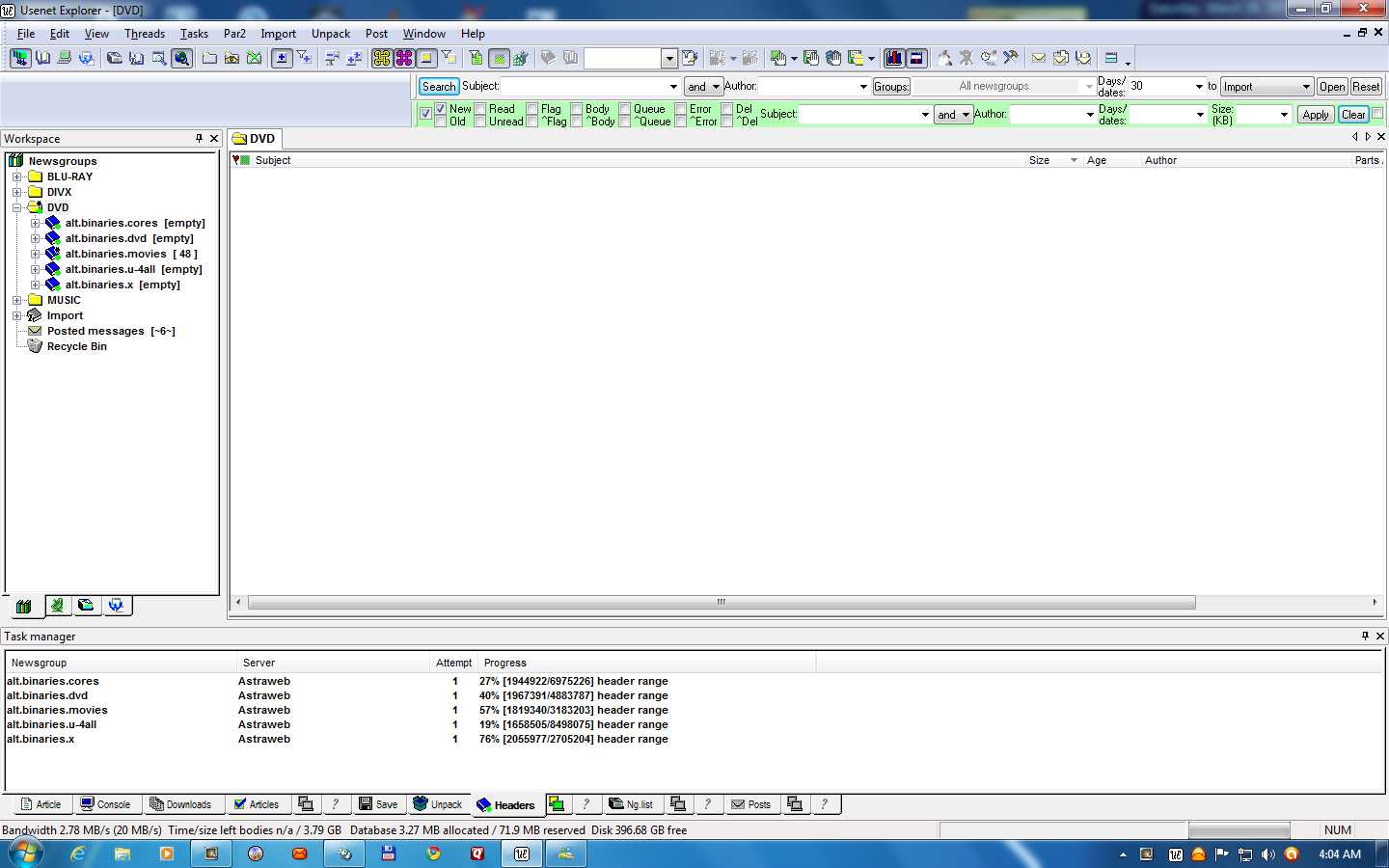
Task: Click the envelope icon in top toolbar
Action: 1039,58
